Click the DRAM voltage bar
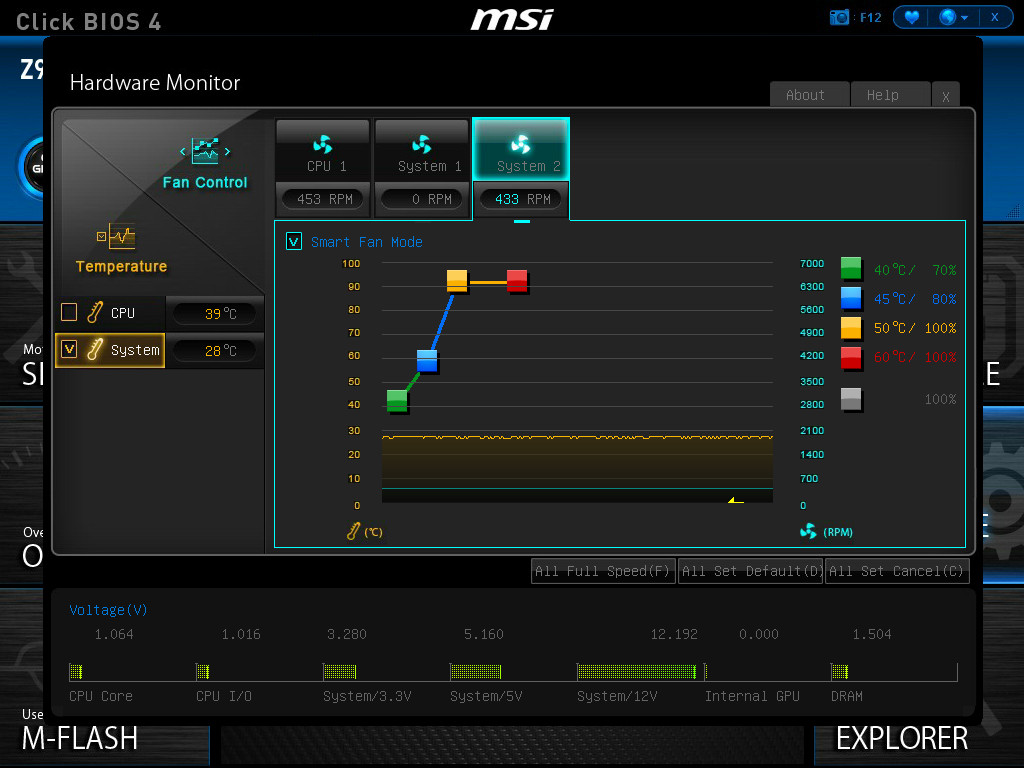Screen dimensions: 1024x768 point(840,671)
